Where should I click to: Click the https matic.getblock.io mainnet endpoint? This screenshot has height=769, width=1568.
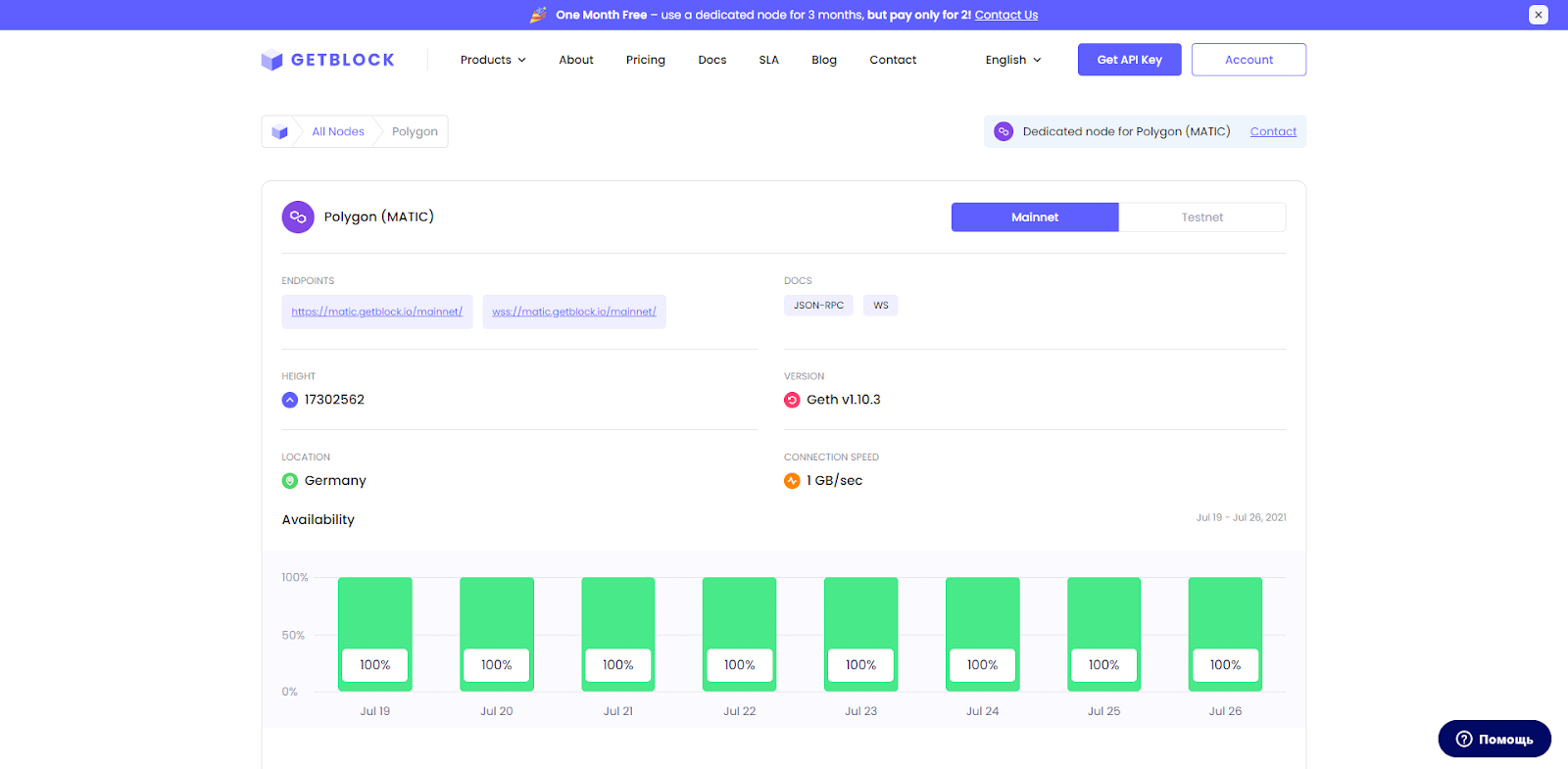coord(377,312)
